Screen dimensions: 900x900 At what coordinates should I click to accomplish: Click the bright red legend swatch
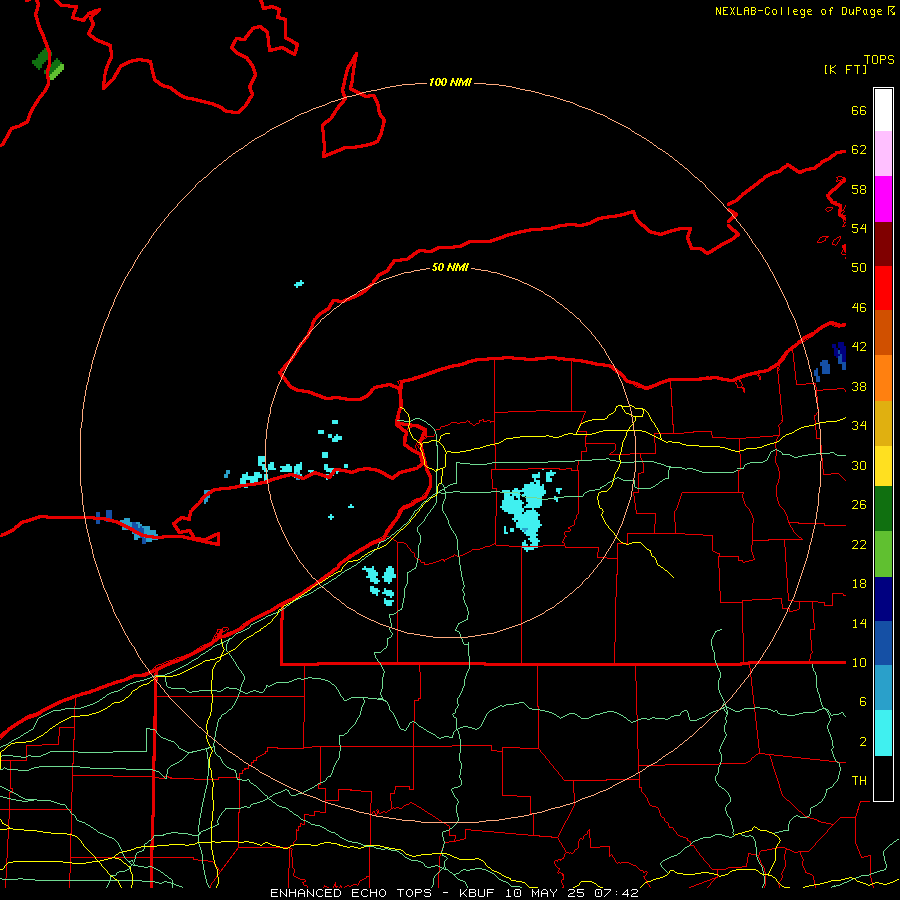coord(883,288)
